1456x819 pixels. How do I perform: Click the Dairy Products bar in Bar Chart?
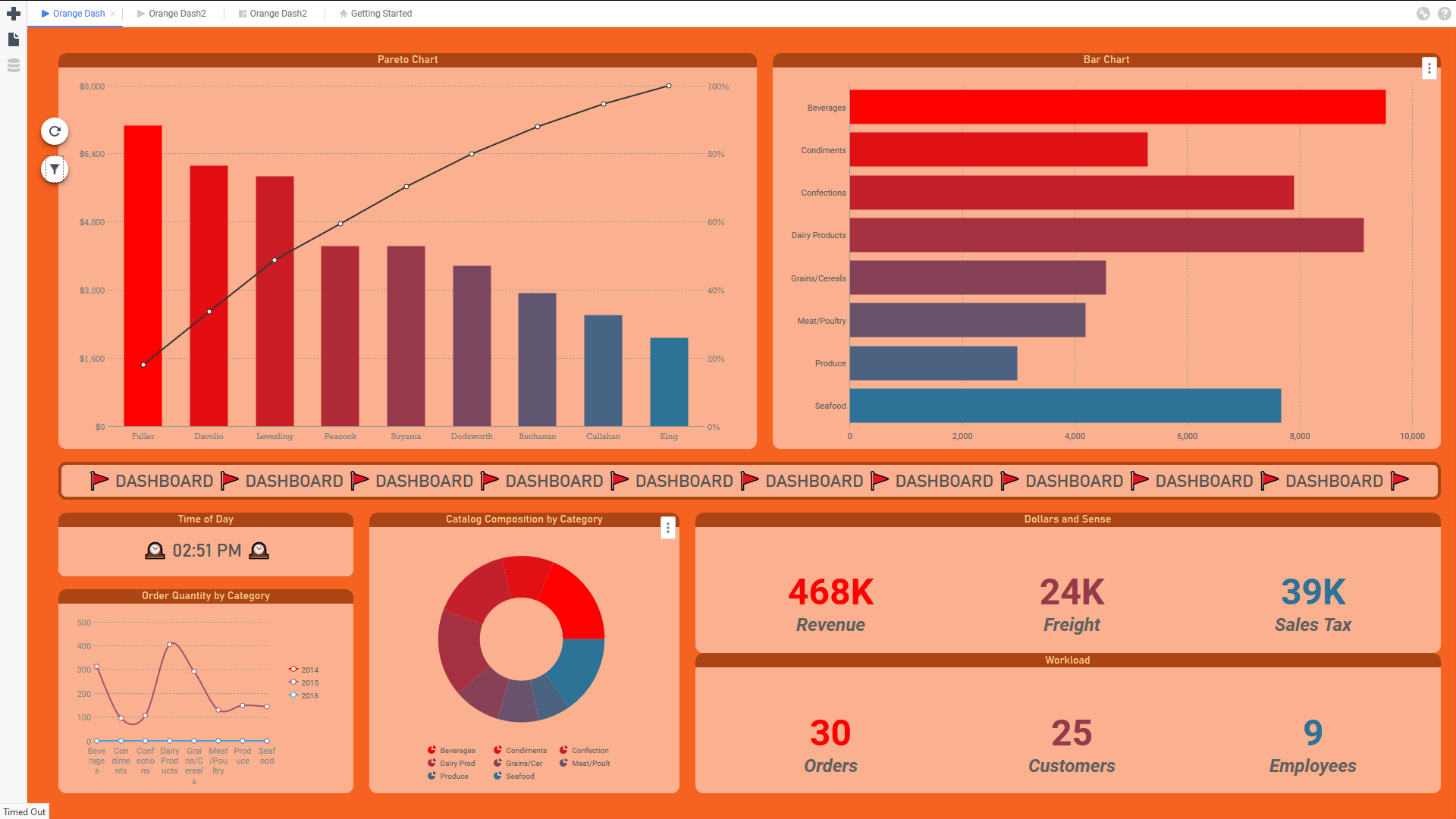click(x=1100, y=234)
